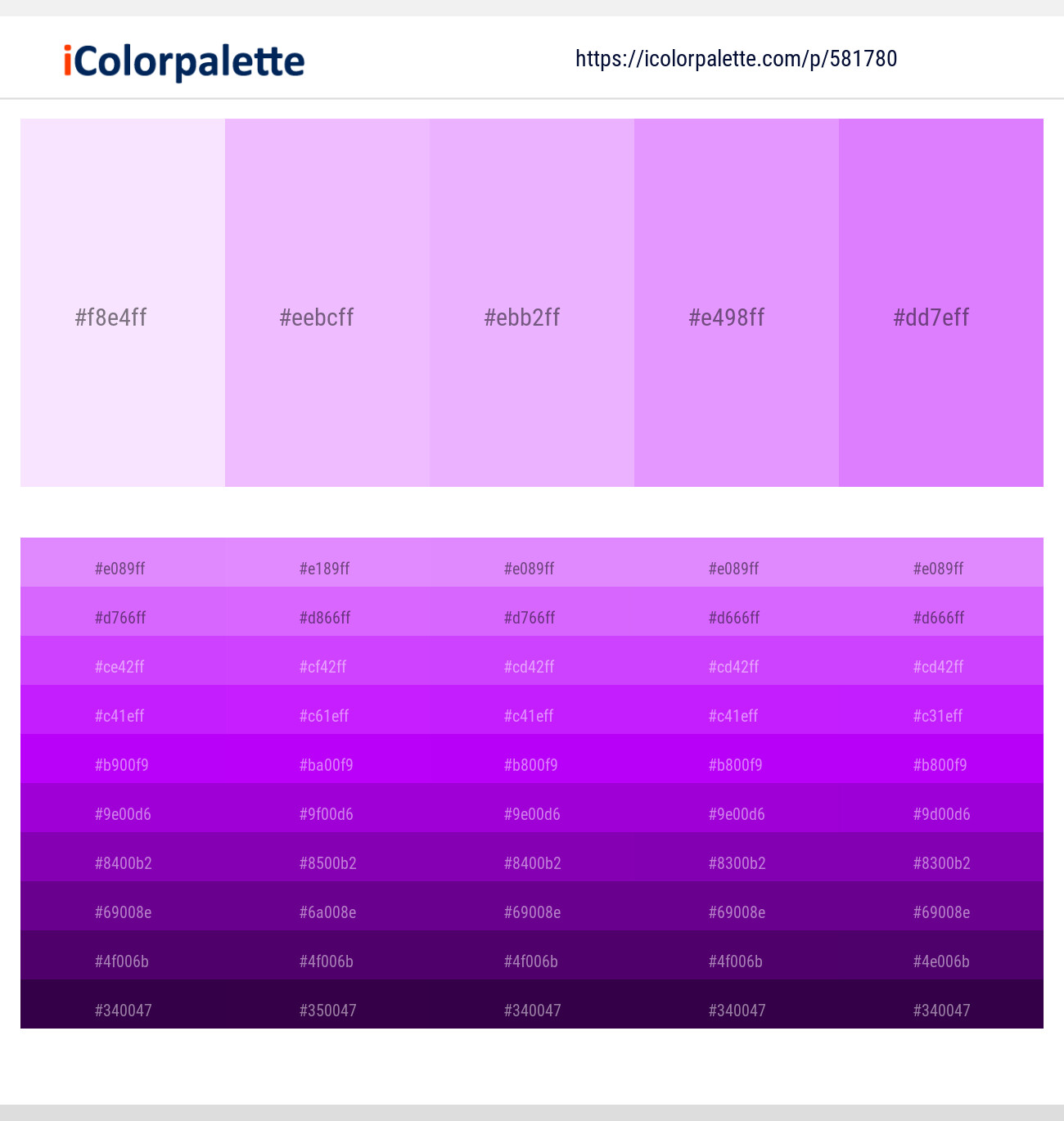This screenshot has width=1064, height=1121.
Task: Select the #ebb2ff color swatch
Action: click(x=531, y=303)
